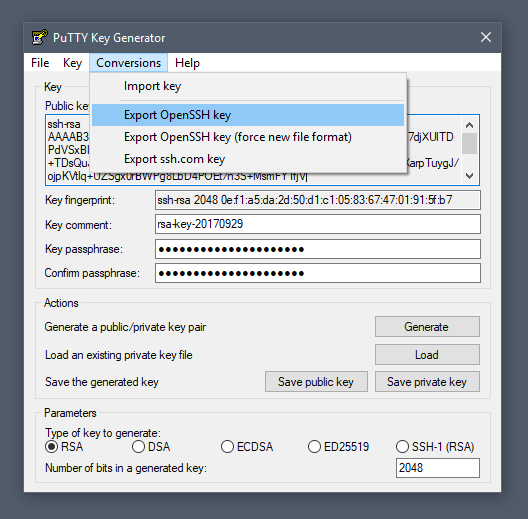
Task: Click 'Load an existing private key file' text
Action: point(119,355)
